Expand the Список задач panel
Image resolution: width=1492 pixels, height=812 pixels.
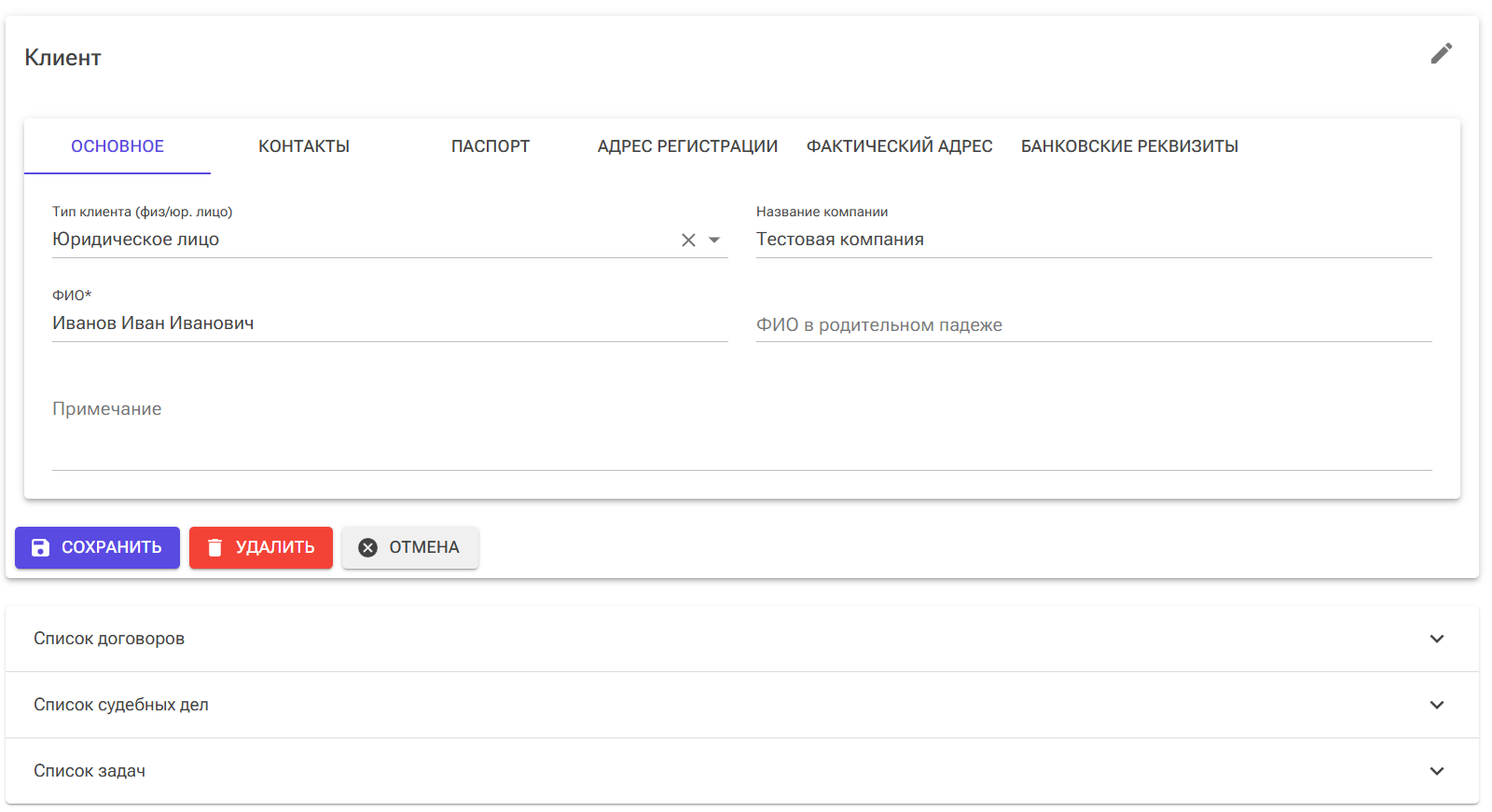coord(90,771)
